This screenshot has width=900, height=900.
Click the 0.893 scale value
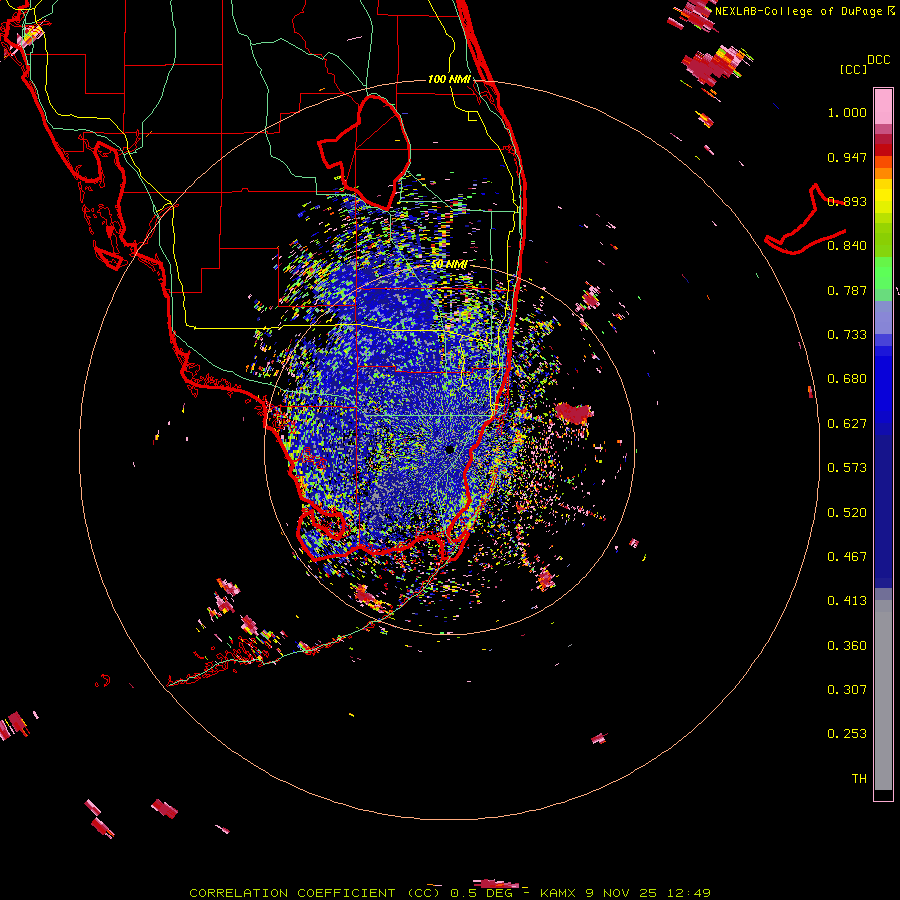coord(847,201)
